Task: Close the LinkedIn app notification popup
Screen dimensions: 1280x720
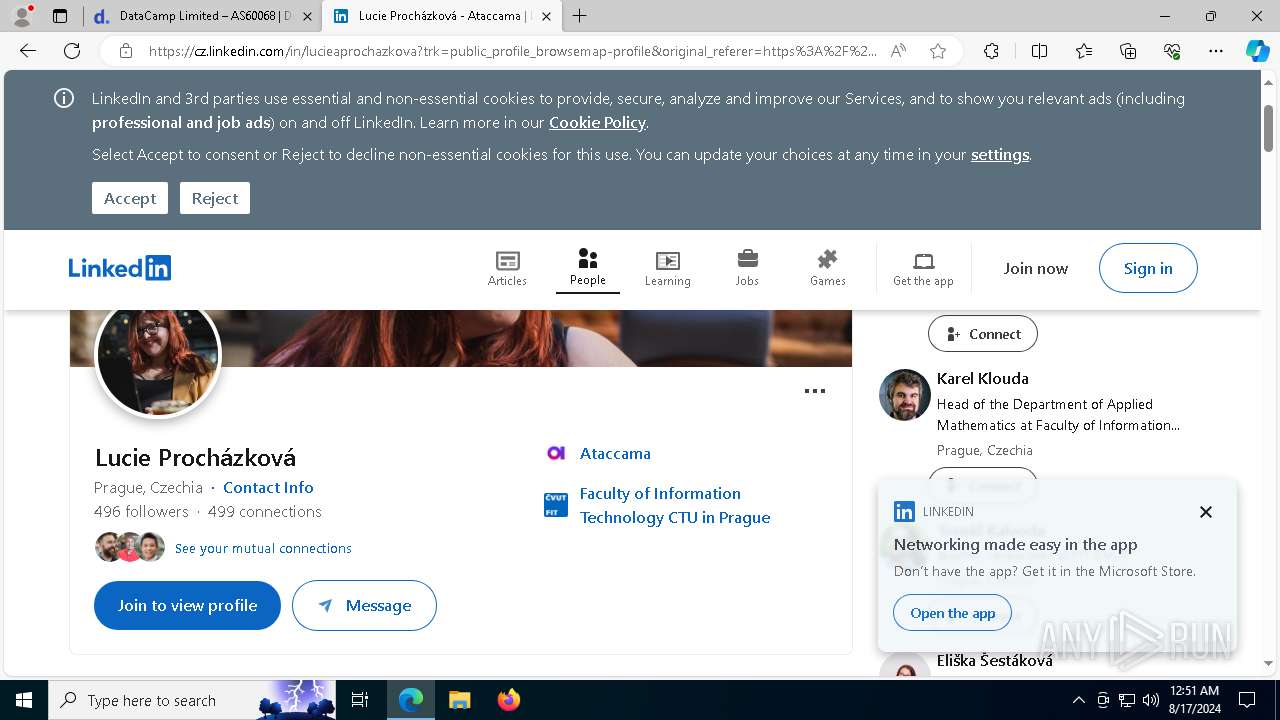Action: [x=1205, y=512]
